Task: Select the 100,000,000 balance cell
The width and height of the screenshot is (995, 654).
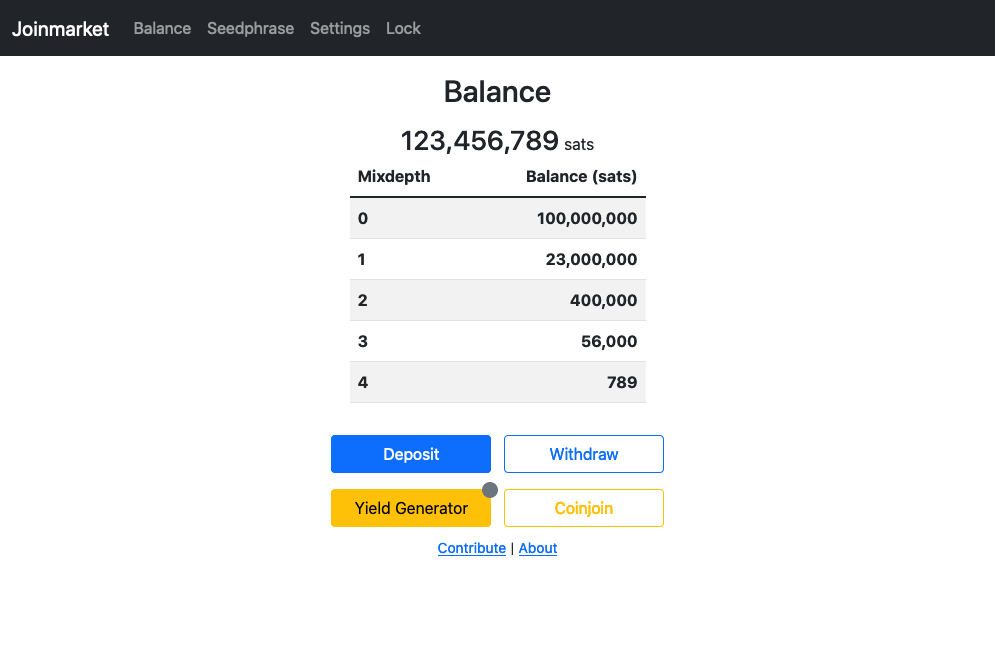Action: click(x=587, y=218)
